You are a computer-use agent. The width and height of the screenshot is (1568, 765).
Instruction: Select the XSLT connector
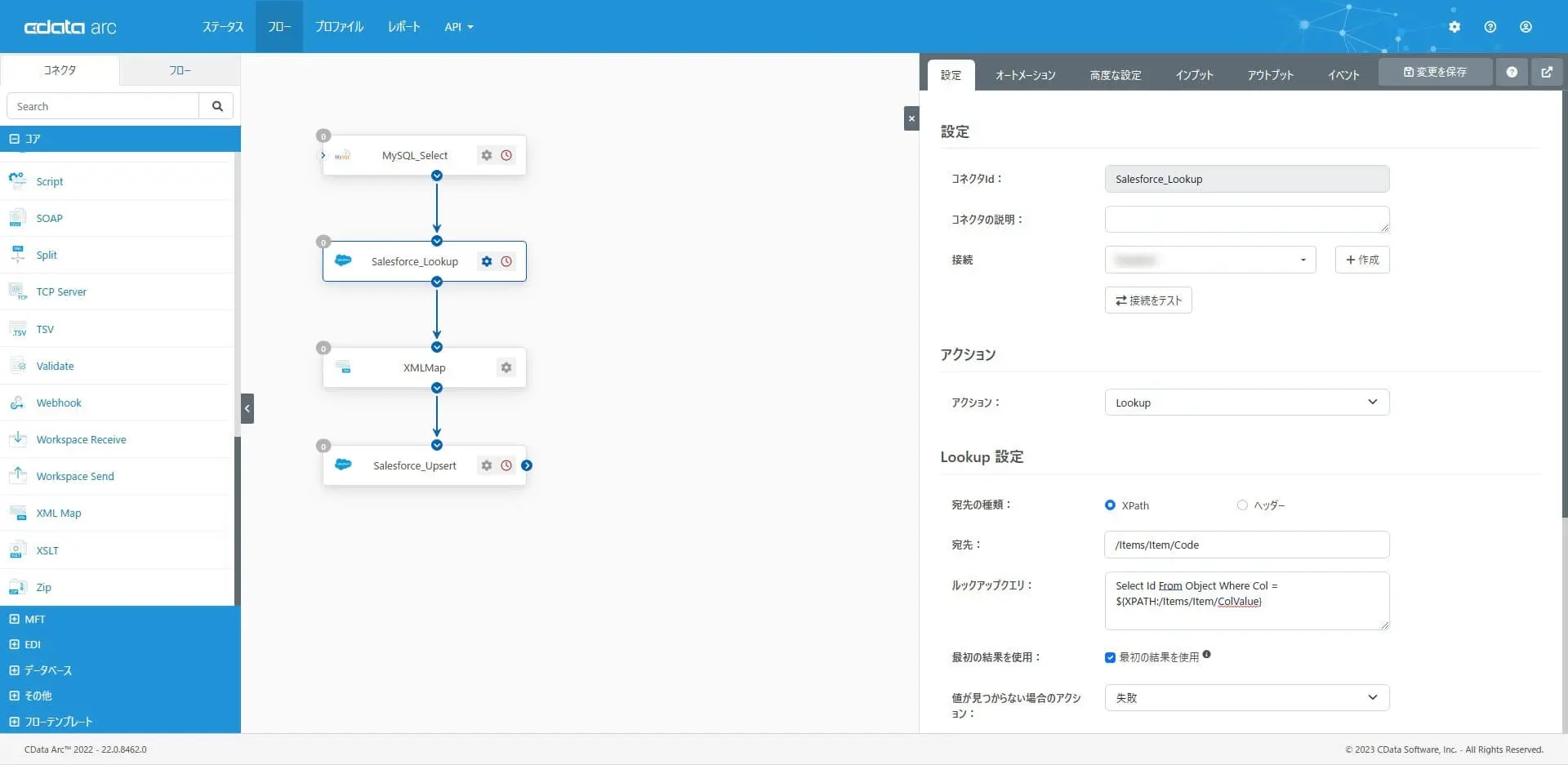pyautogui.click(x=47, y=550)
